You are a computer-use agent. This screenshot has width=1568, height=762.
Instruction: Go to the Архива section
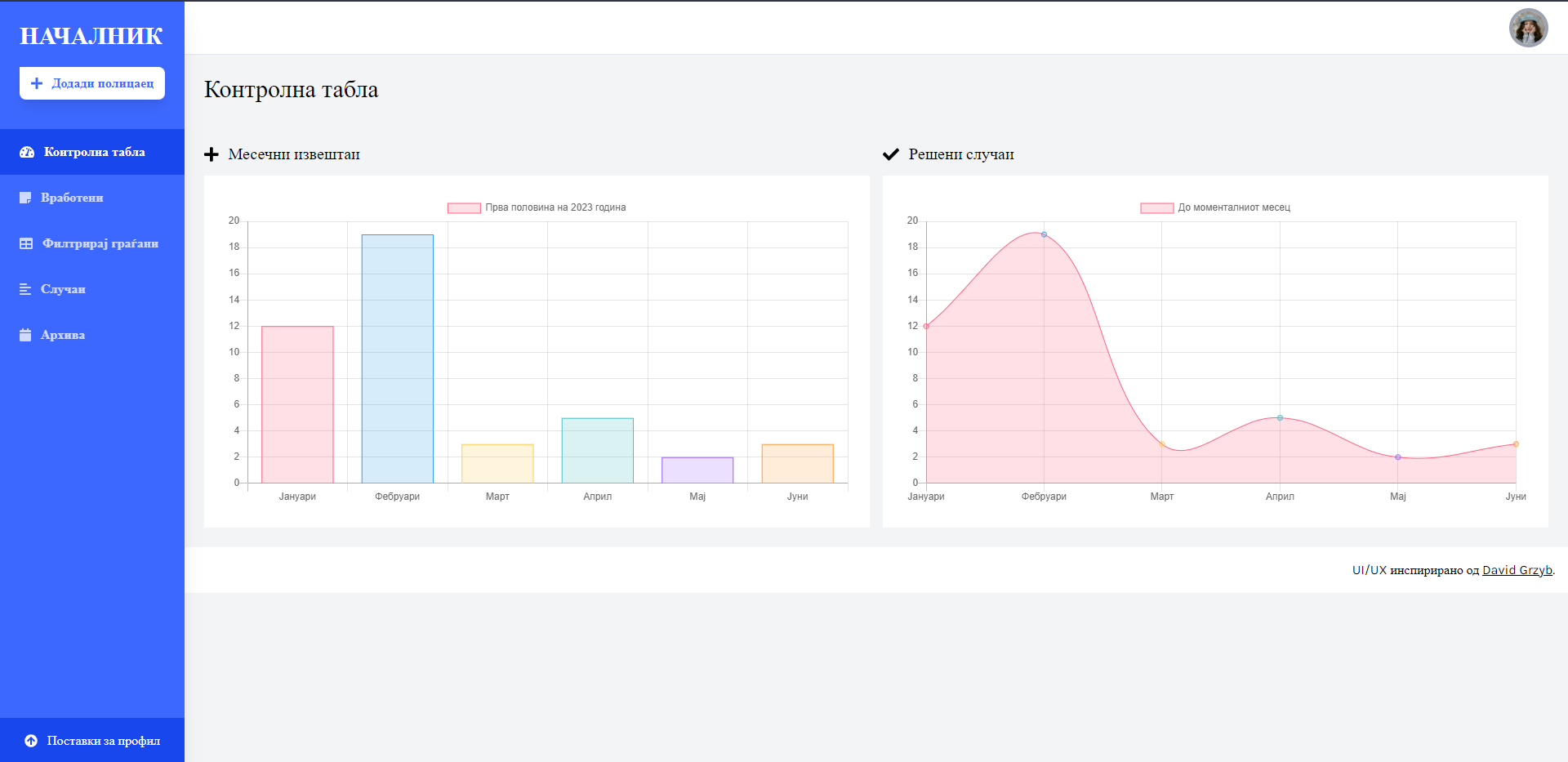[63, 335]
